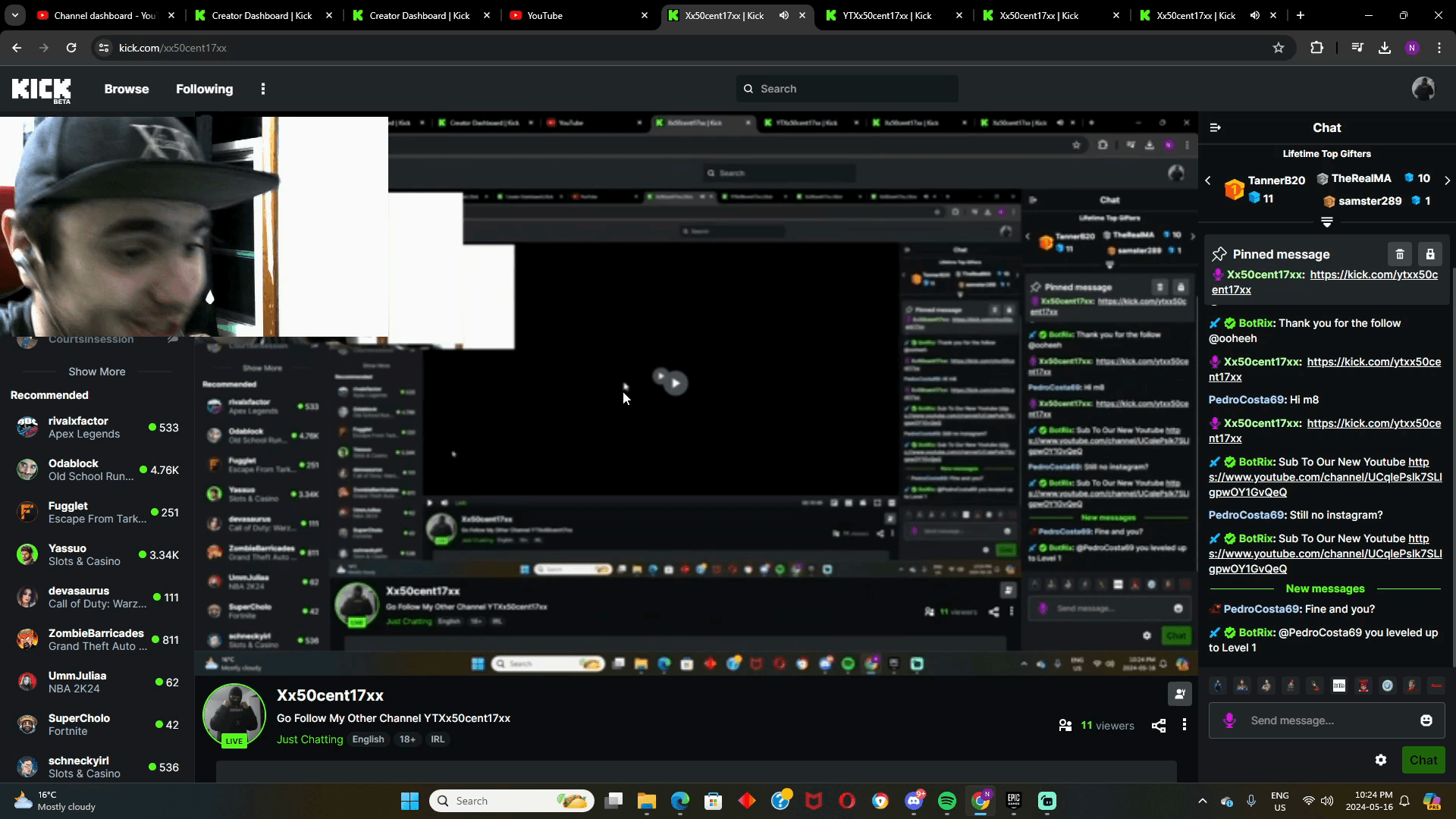The height and width of the screenshot is (819, 1456).
Task: Open the Just Chatting category link
Action: (x=309, y=739)
